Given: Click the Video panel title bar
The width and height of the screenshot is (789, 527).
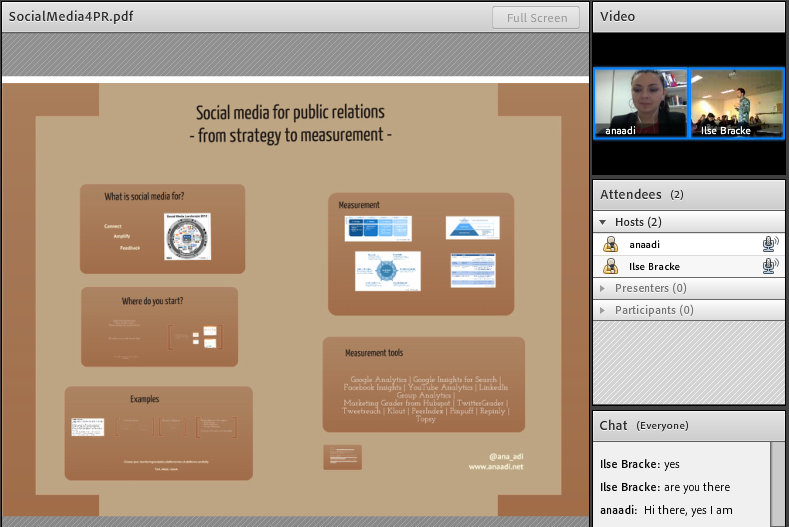Looking at the screenshot, I should click(689, 16).
